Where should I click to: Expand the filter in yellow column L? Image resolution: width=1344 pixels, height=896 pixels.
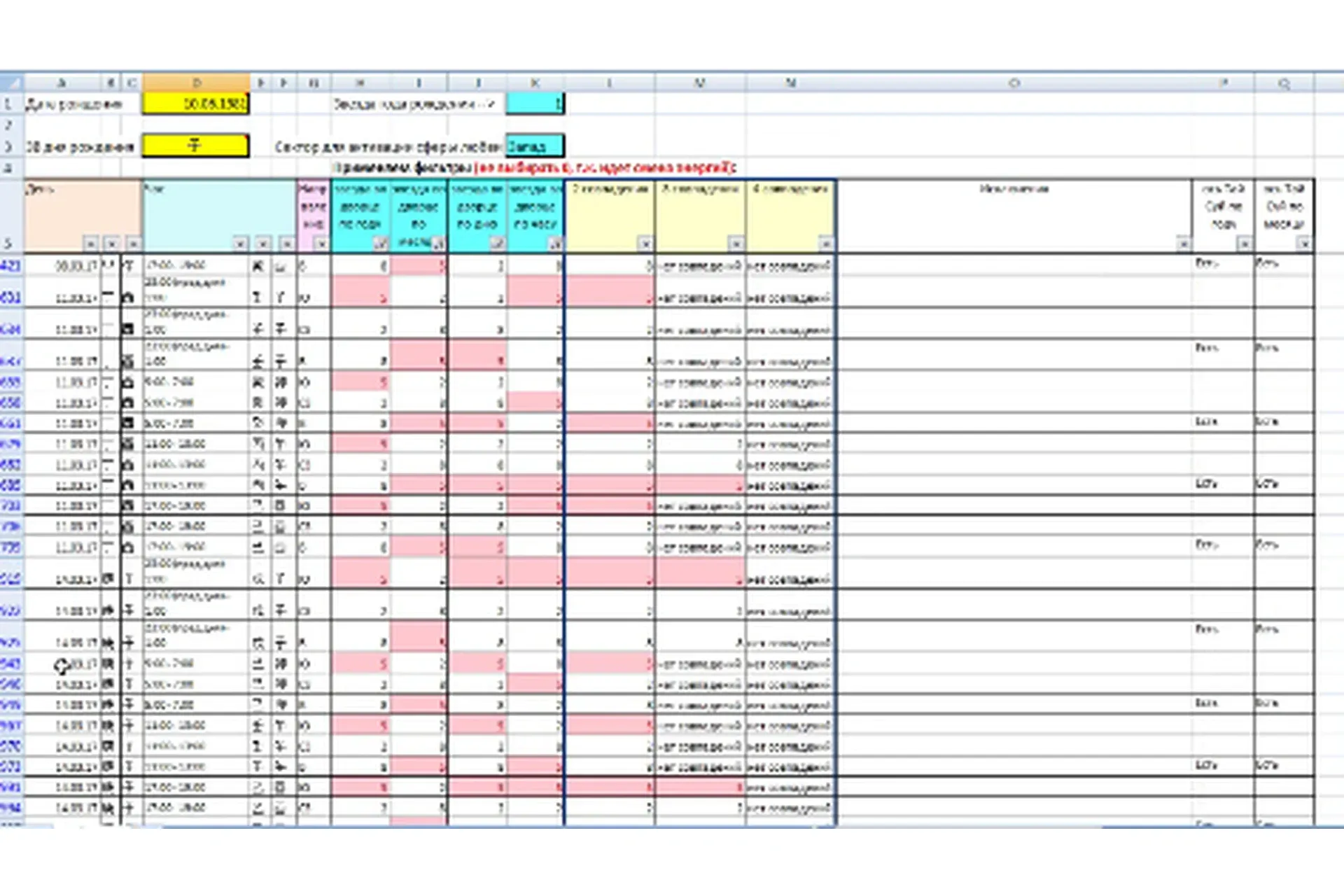click(x=645, y=244)
